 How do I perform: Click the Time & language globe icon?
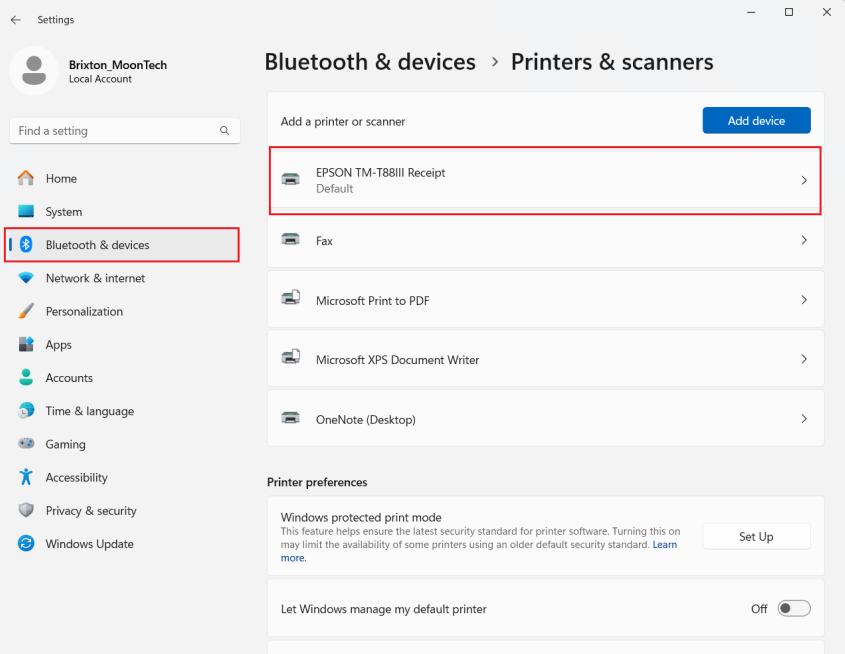click(26, 411)
